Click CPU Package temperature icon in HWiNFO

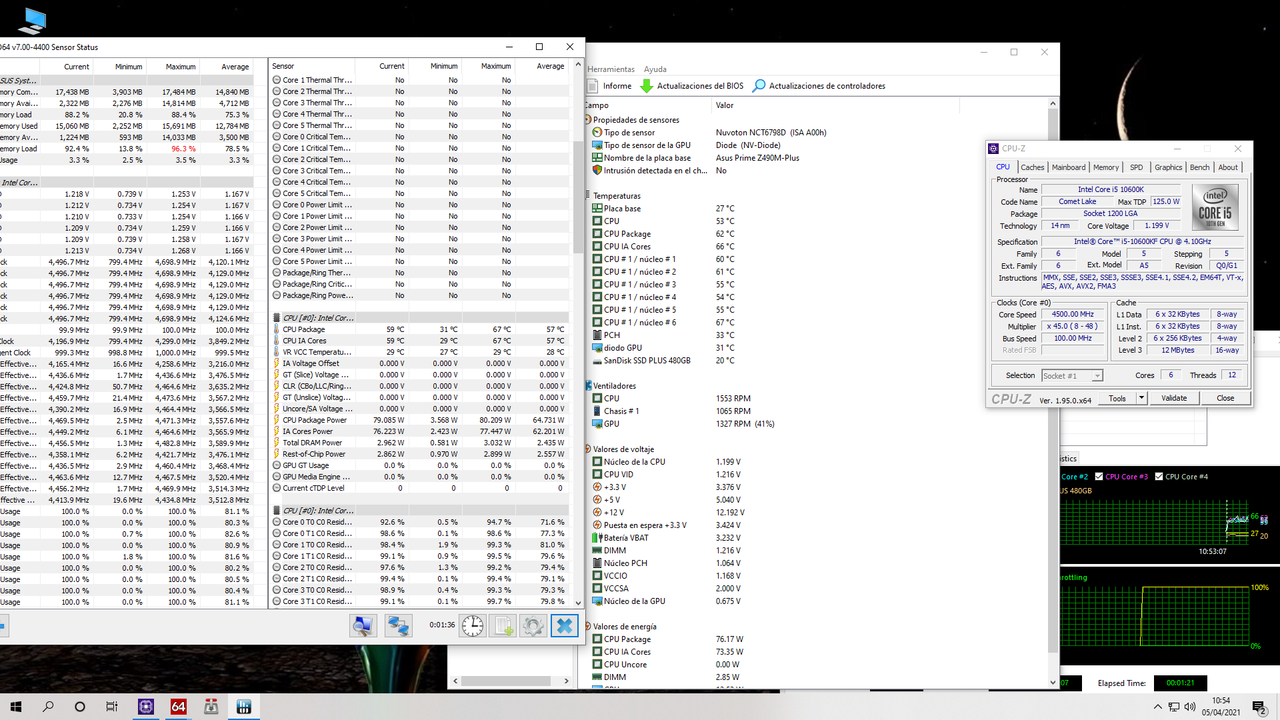coord(277,329)
